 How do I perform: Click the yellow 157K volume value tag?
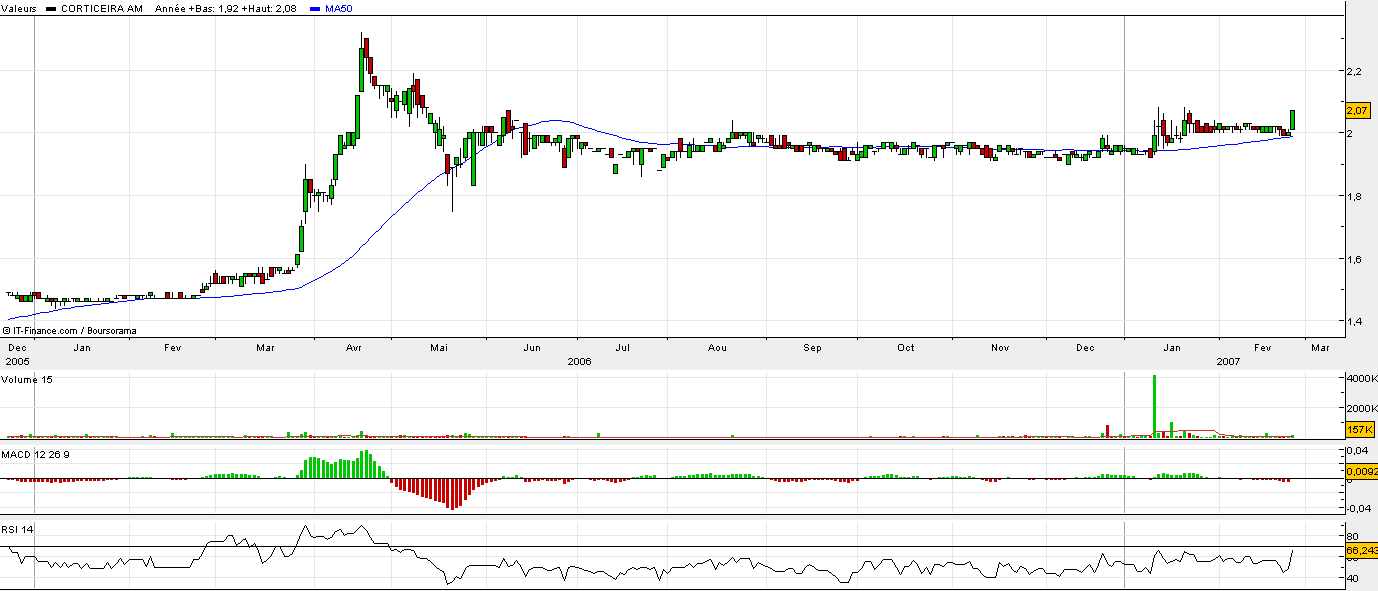click(1359, 429)
